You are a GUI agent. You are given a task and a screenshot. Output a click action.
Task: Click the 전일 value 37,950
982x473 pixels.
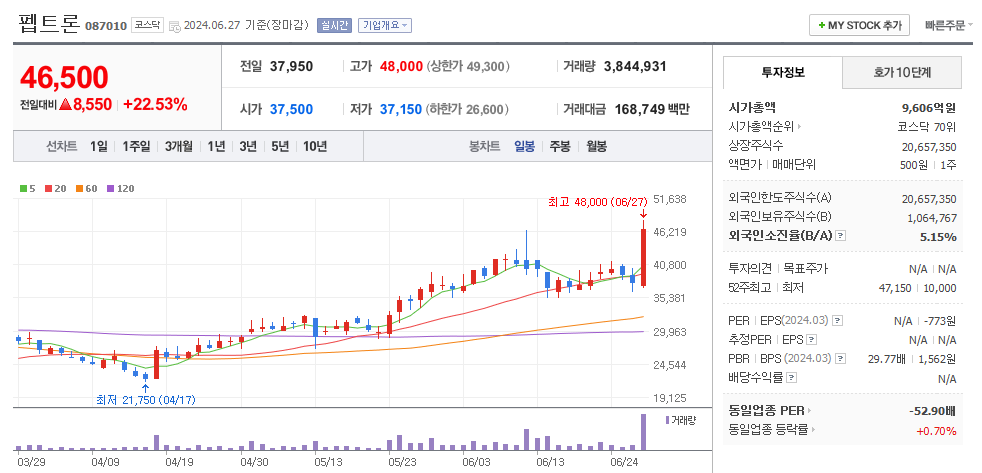tap(291, 66)
